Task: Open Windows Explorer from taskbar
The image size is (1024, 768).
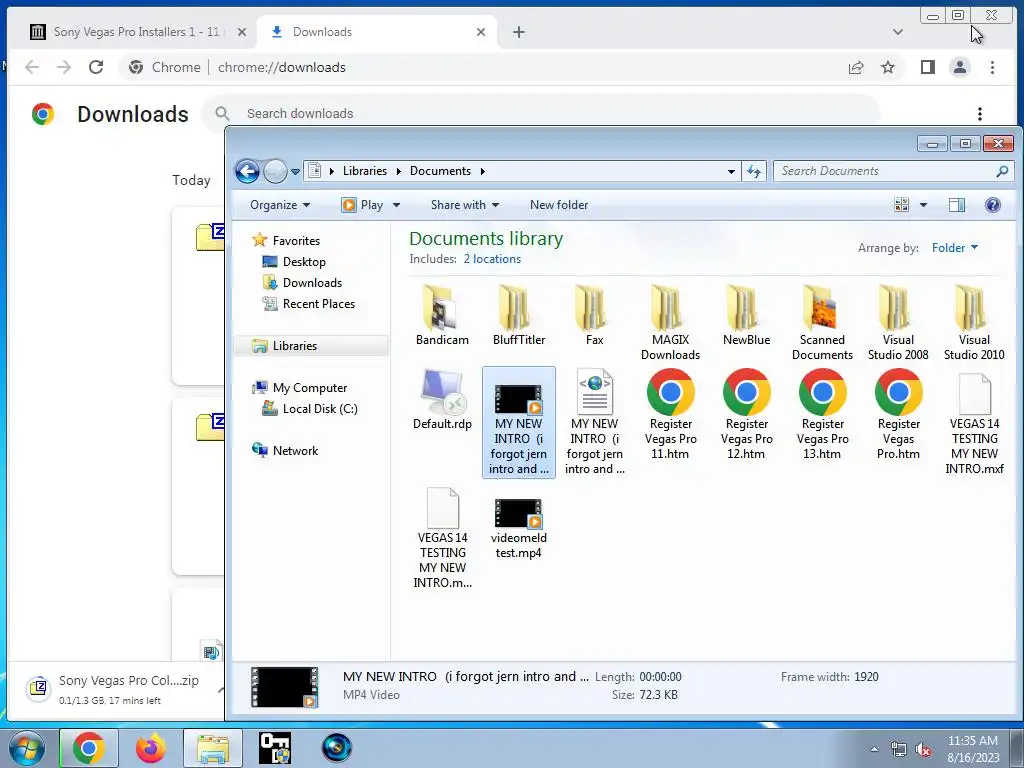Action: (213, 748)
